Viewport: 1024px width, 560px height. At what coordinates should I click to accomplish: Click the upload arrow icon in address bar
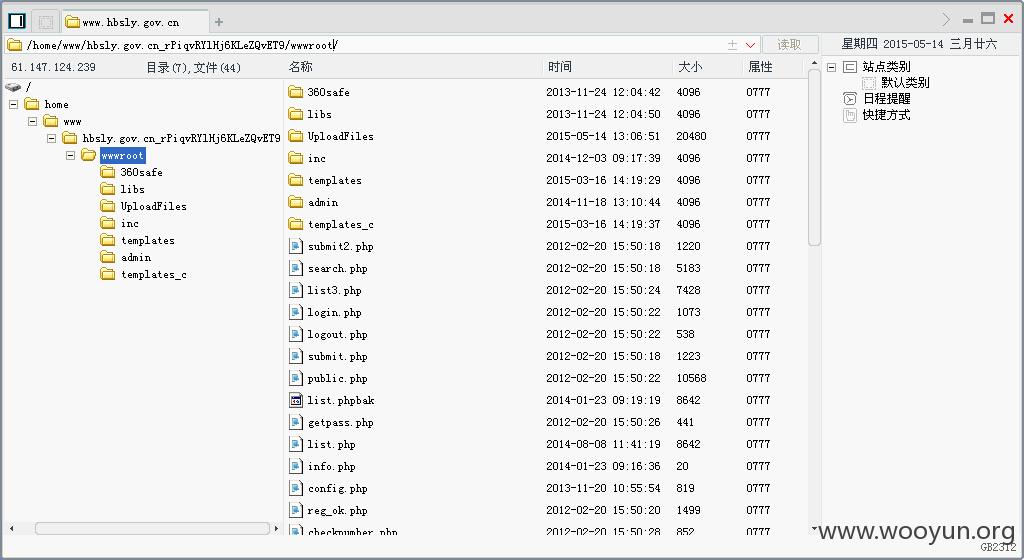coord(732,45)
